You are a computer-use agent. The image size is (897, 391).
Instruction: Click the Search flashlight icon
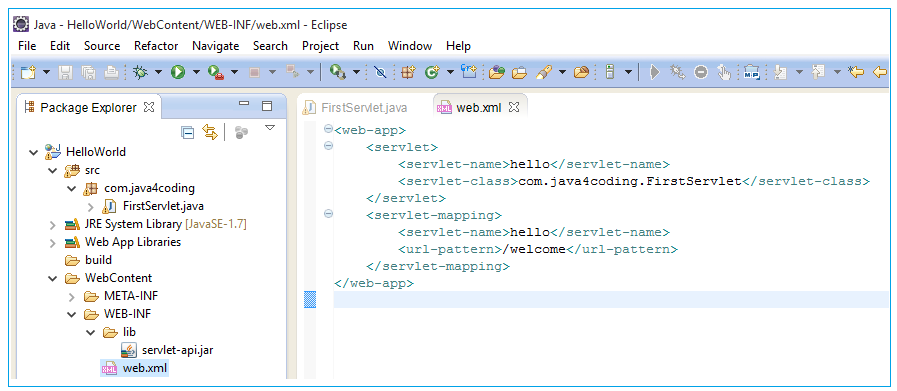coord(543,72)
